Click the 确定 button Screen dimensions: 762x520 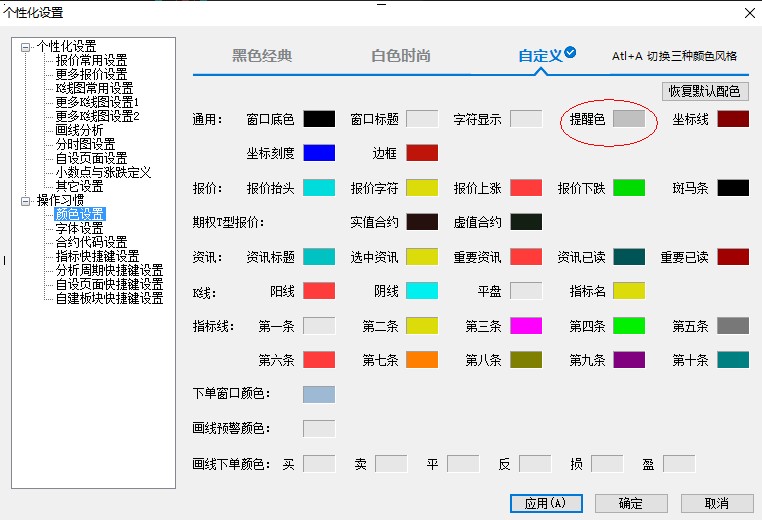click(x=630, y=503)
